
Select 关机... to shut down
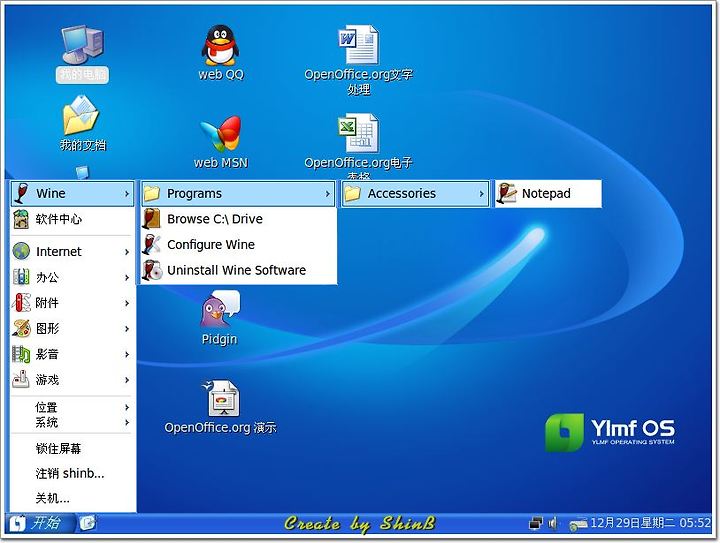72,498
